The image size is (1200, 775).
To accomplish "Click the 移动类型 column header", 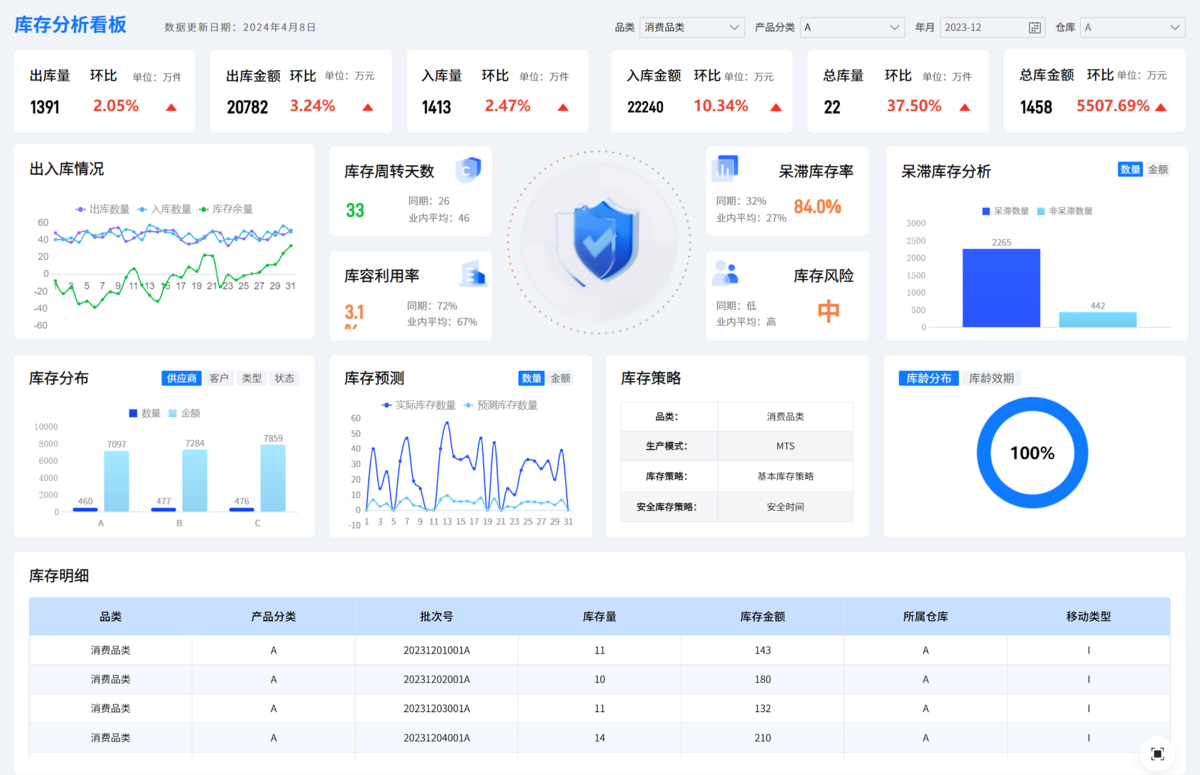I will 1088,617.
